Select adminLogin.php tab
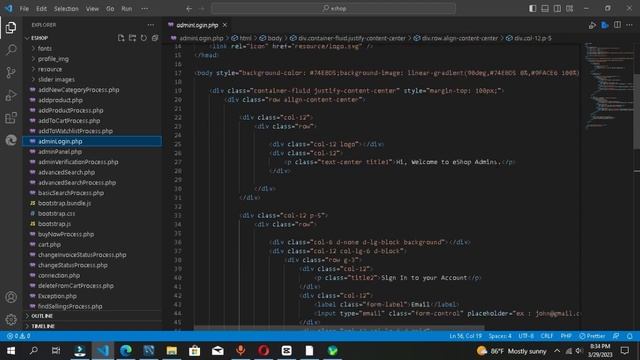Viewport: 640px width, 360px height. (x=197, y=25)
